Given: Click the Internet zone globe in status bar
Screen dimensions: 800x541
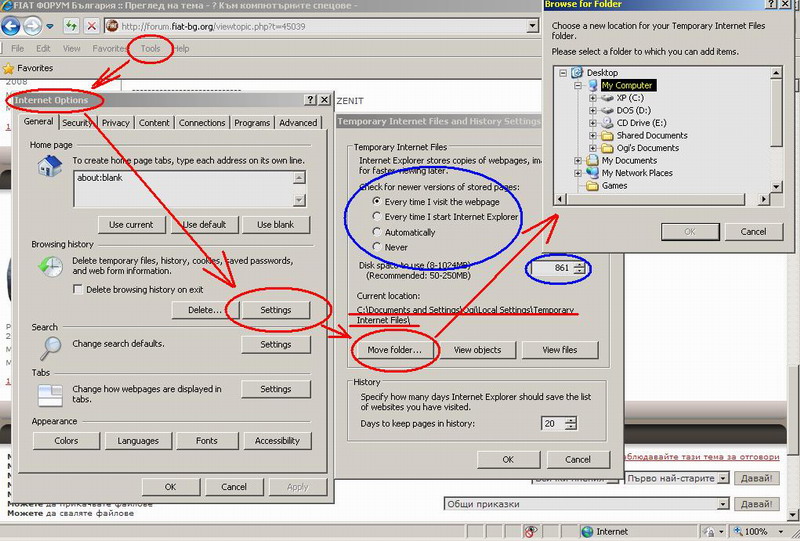Looking at the screenshot, I should (587, 532).
